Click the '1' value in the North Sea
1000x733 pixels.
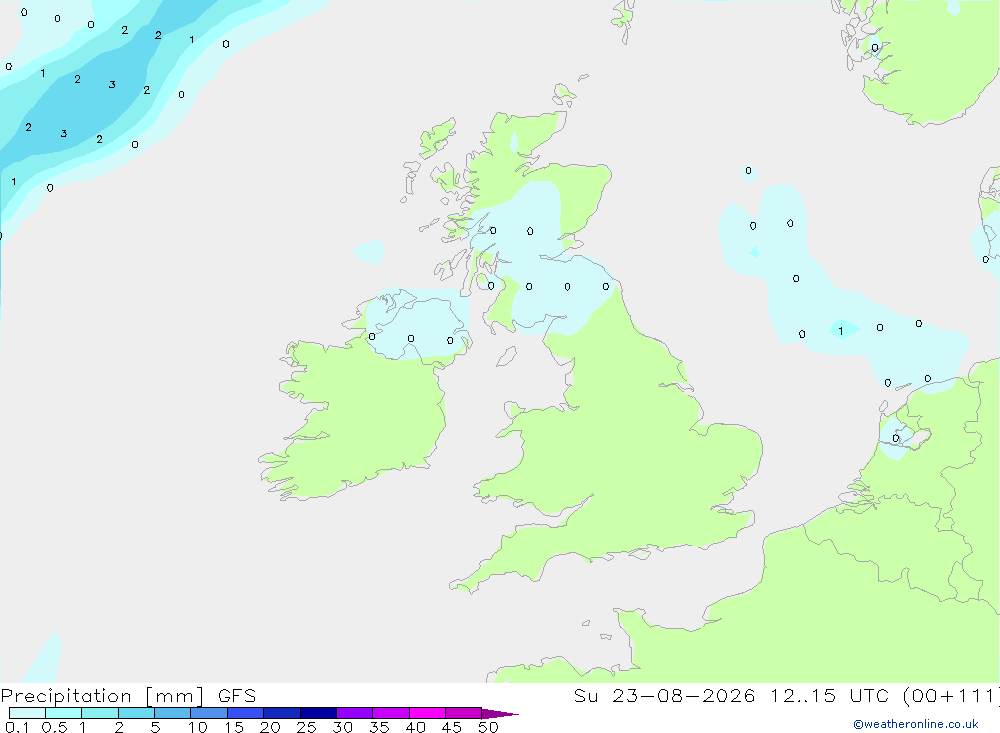click(x=841, y=330)
